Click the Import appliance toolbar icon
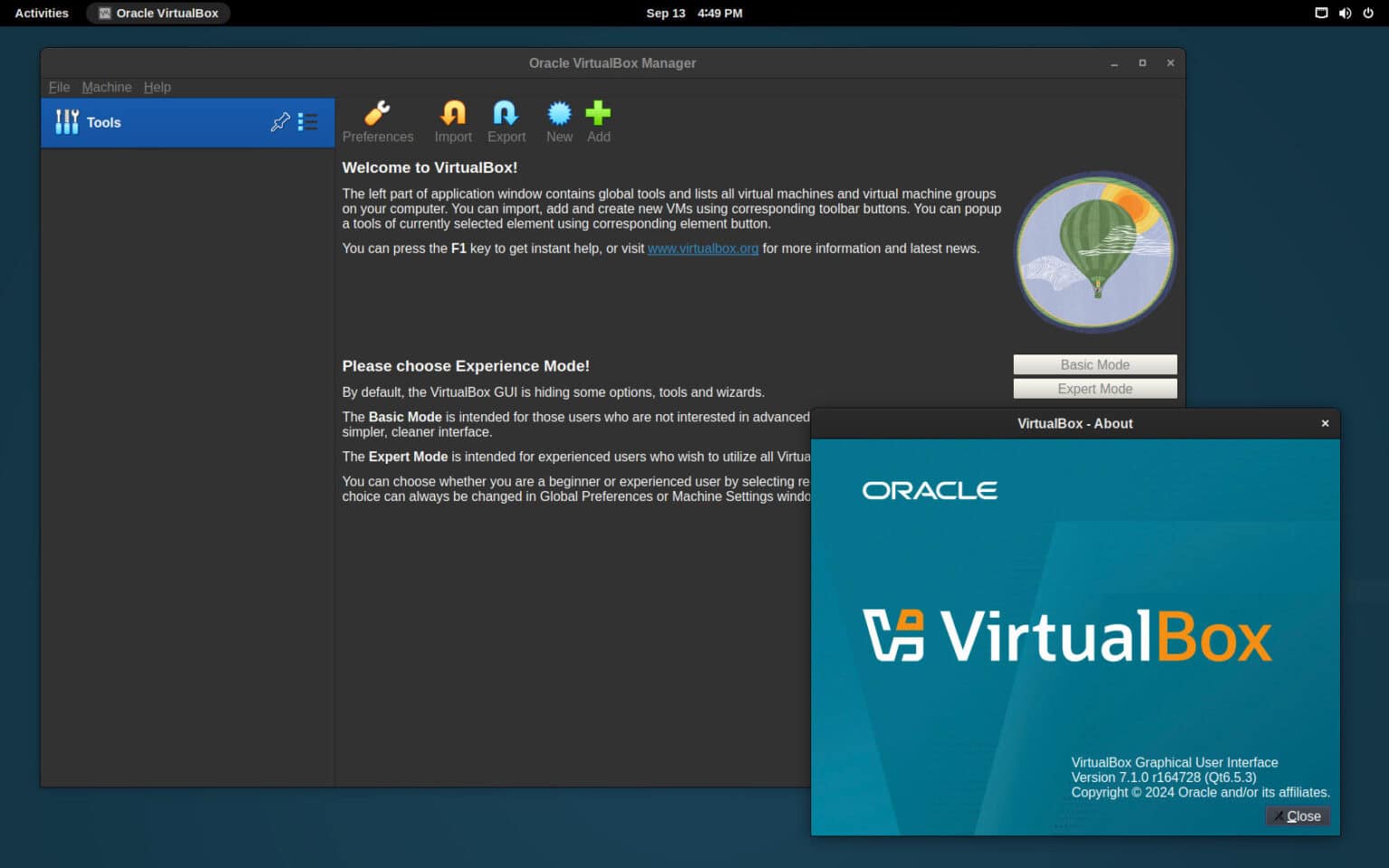The width and height of the screenshot is (1389, 868). [x=452, y=120]
